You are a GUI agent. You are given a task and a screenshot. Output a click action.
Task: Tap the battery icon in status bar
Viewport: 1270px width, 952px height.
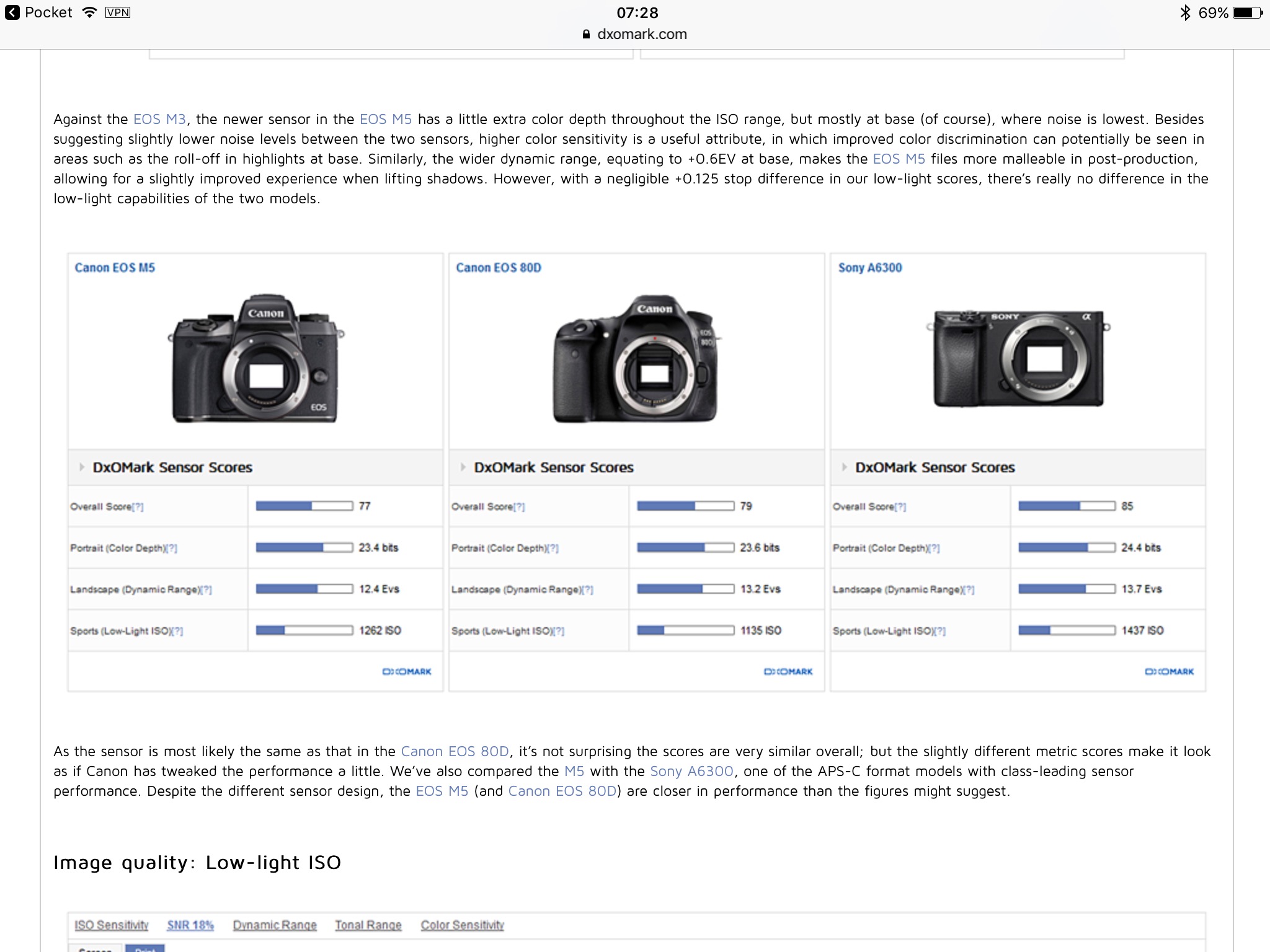[1248, 13]
